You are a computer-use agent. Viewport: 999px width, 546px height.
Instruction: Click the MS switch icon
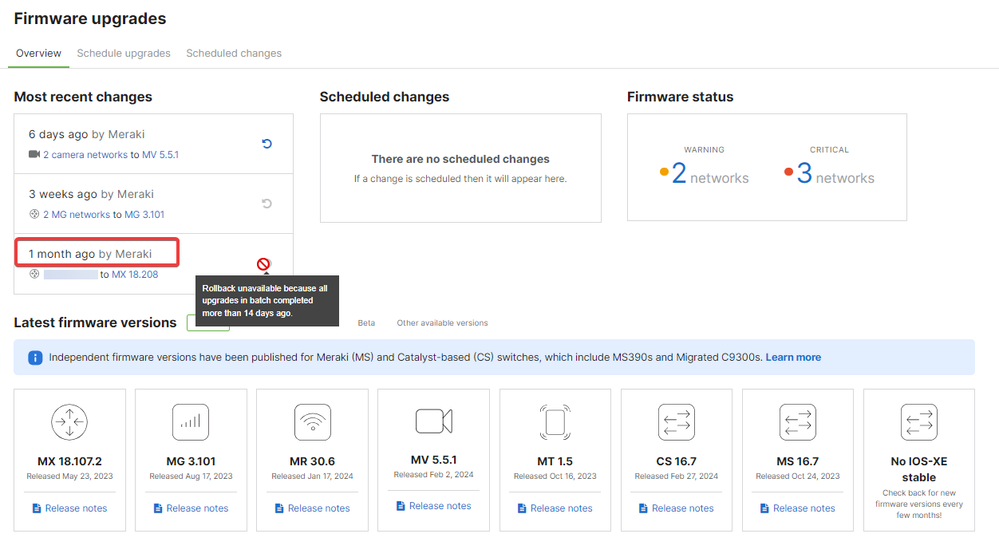point(798,422)
